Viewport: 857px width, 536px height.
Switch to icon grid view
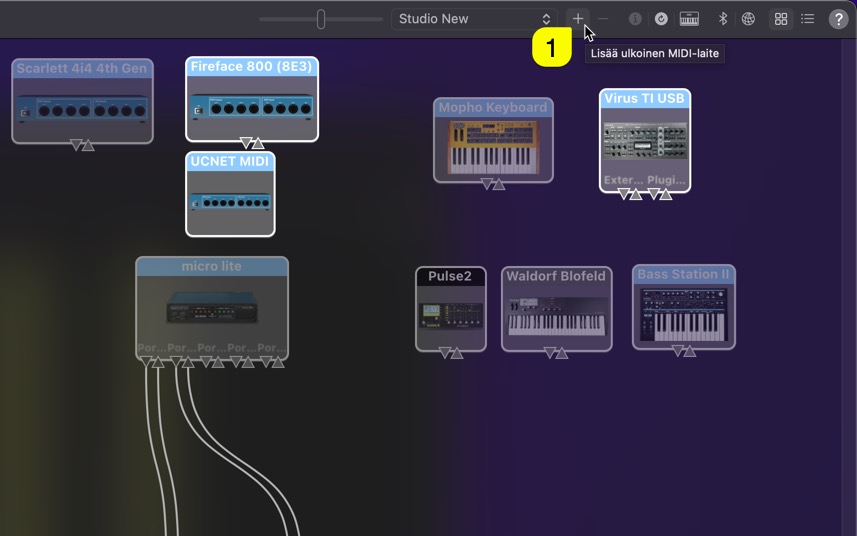781,19
